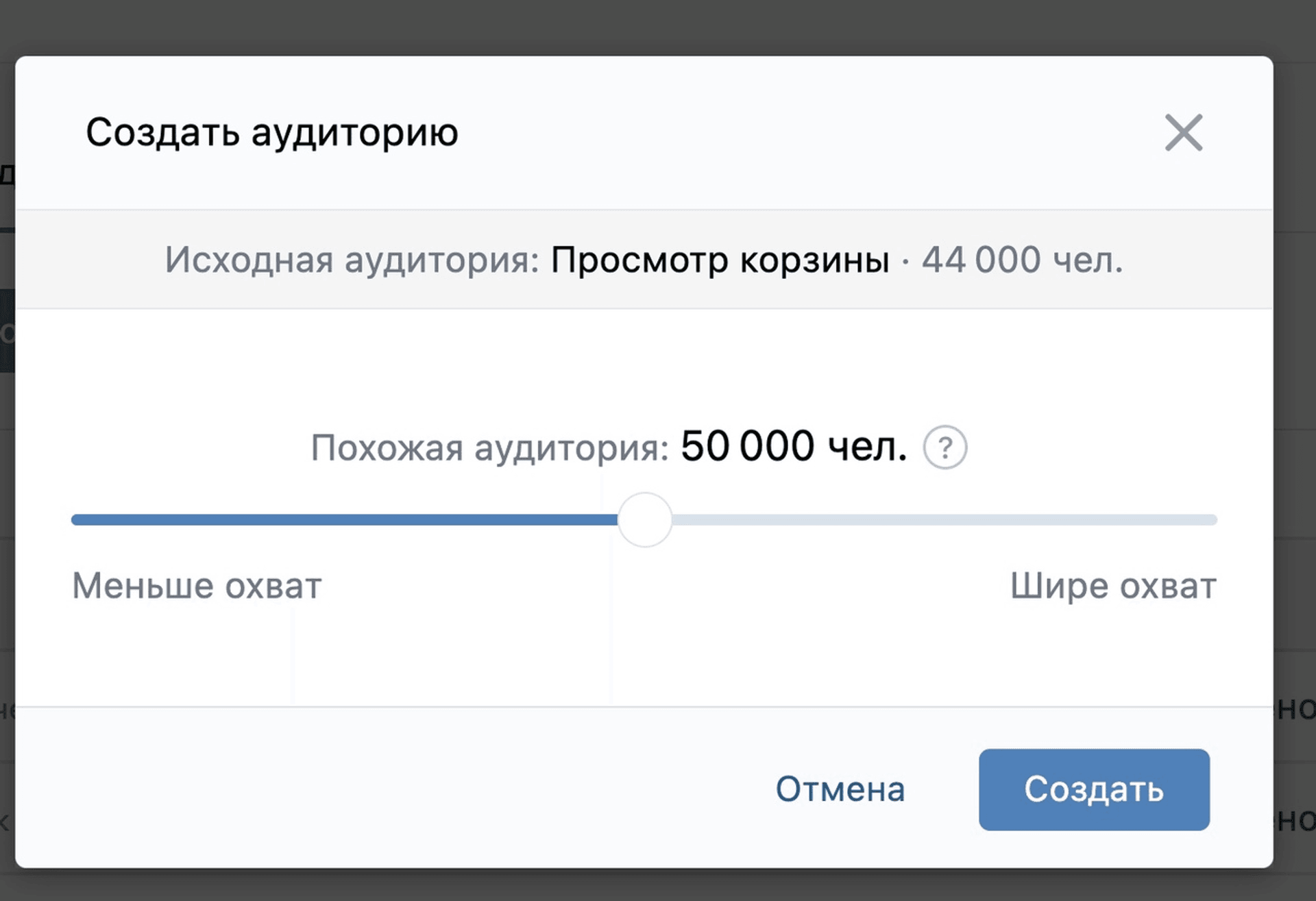This screenshot has height=901, width=1316.
Task: Click the Создать аудиторию dialog title
Action: coord(272,132)
